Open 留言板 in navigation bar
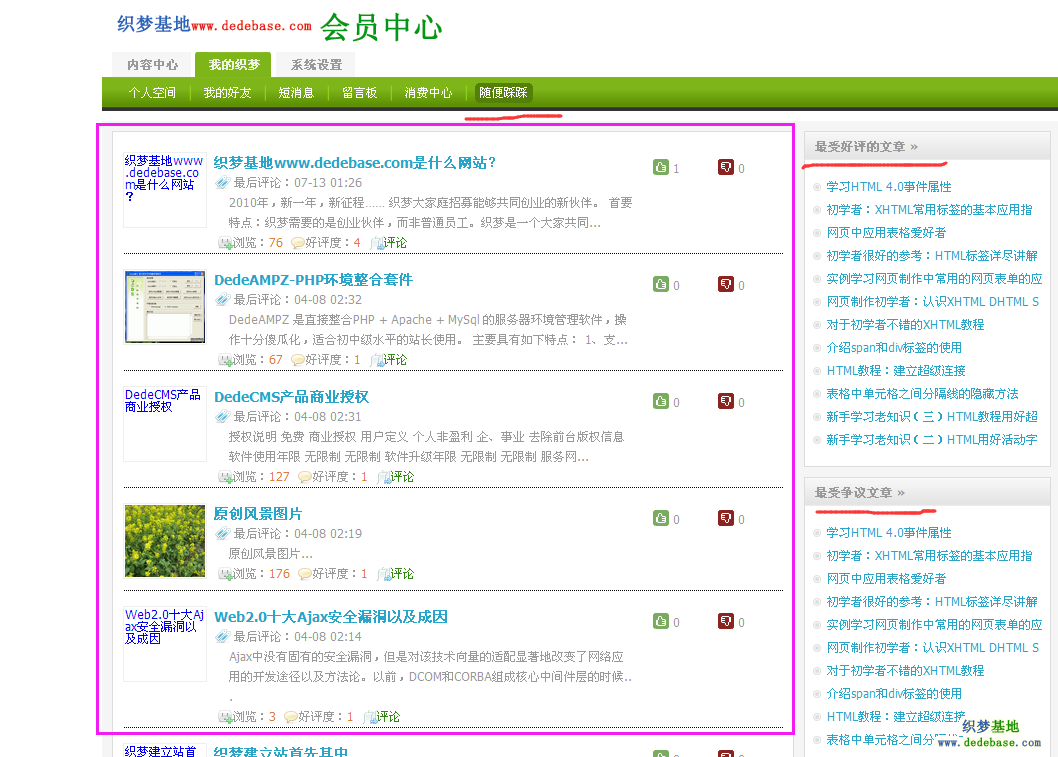This screenshot has height=757, width=1058. click(x=359, y=92)
